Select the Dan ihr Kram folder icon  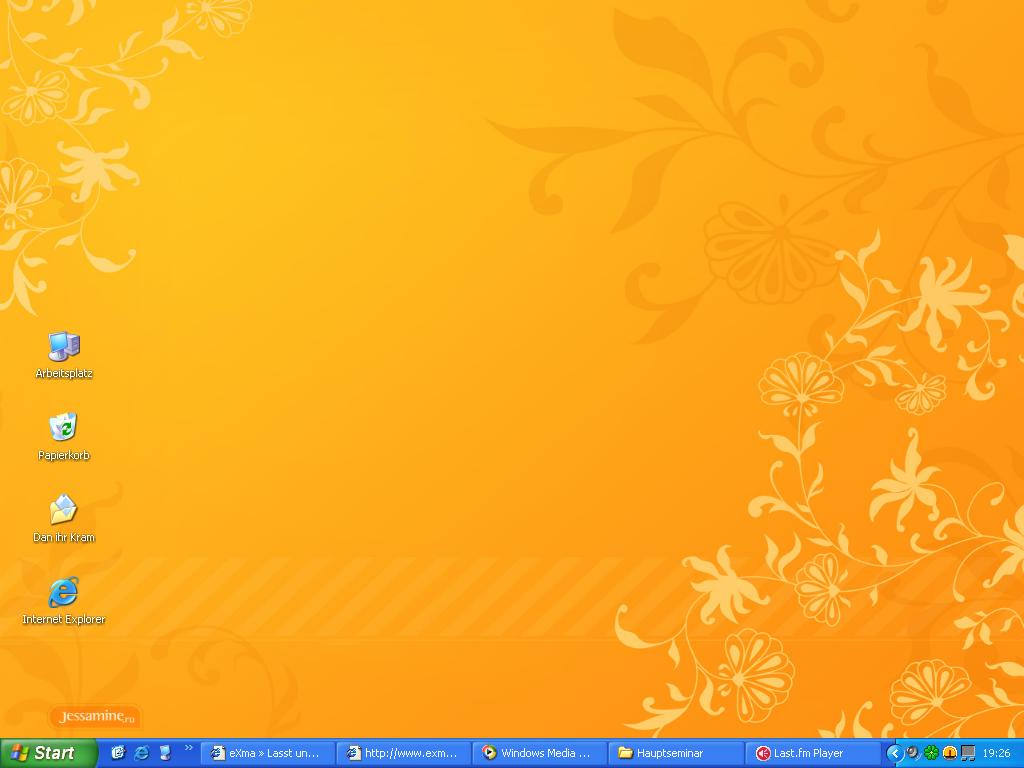pos(63,519)
